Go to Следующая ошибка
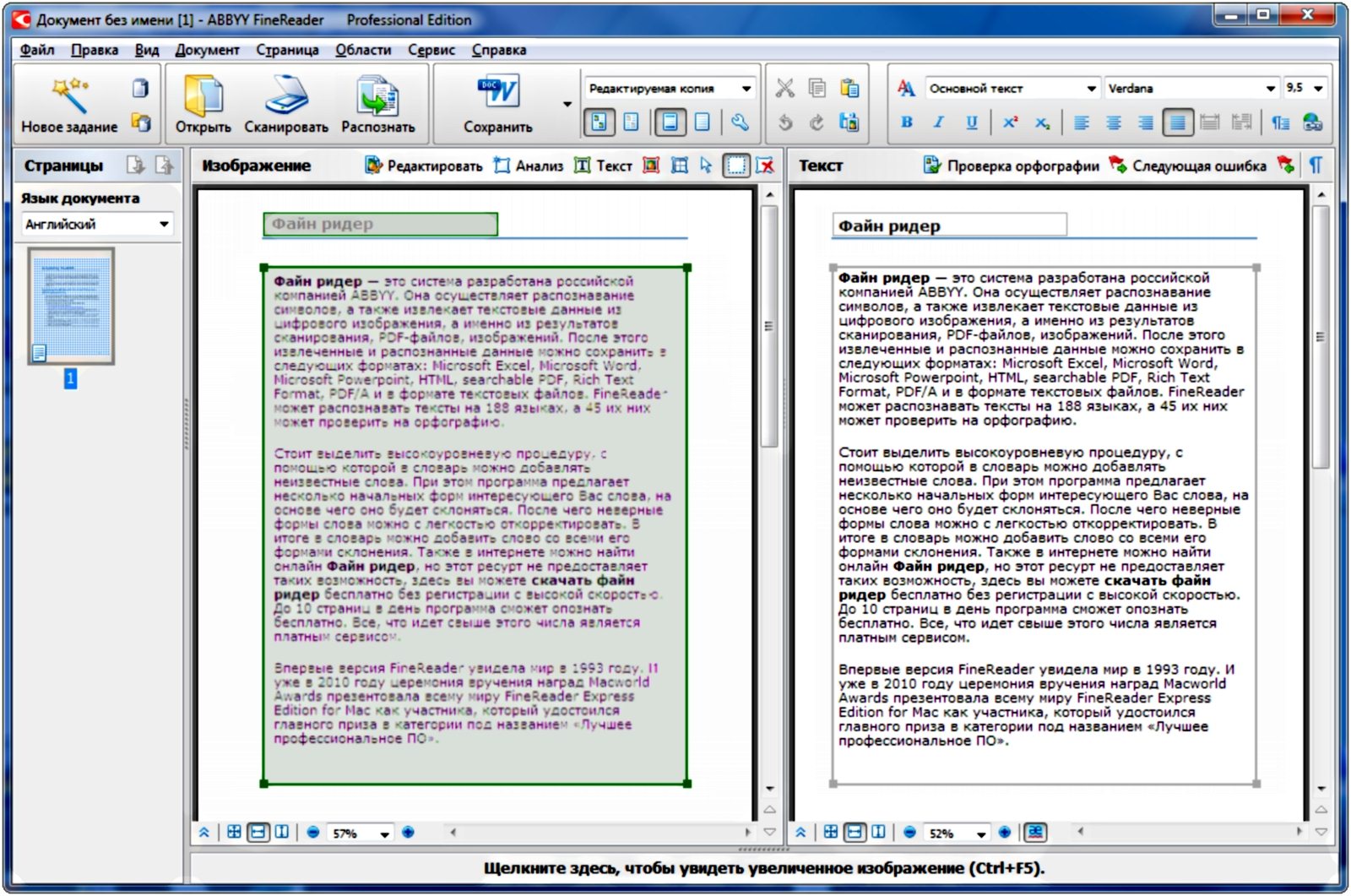This screenshot has height=896, width=1351. point(1187,166)
